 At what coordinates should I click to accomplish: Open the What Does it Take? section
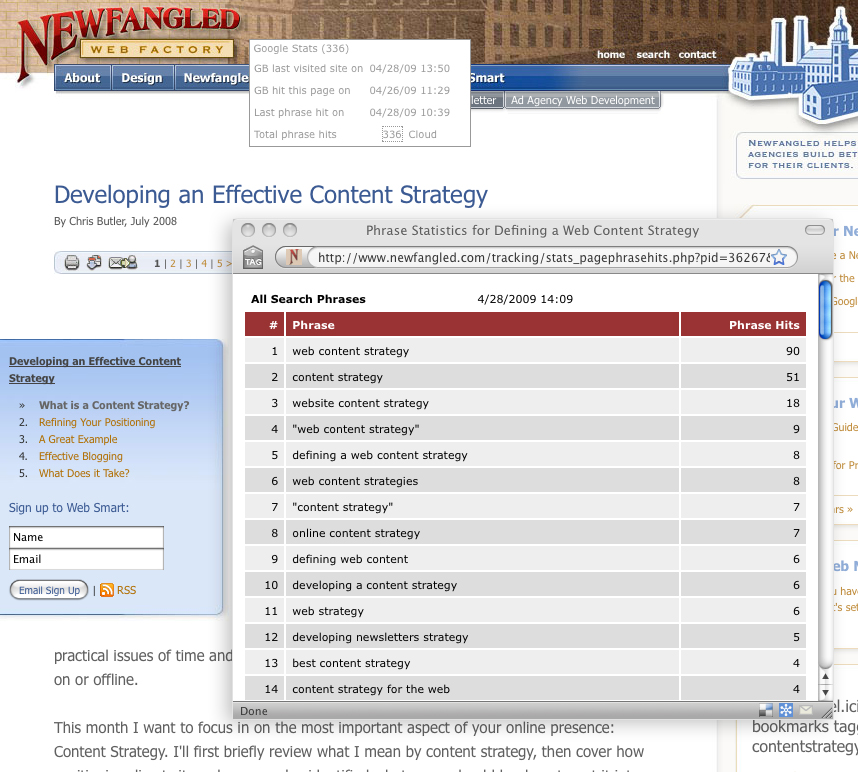(x=84, y=473)
